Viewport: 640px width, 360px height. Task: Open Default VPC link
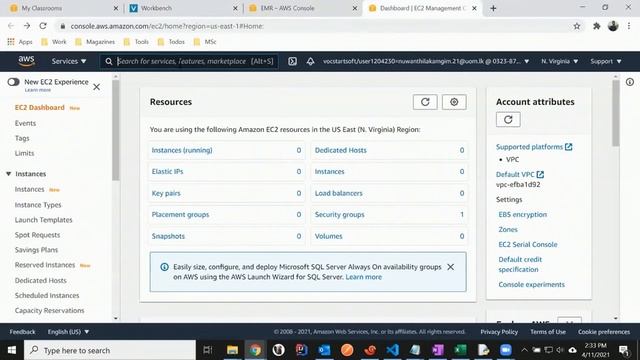(520, 174)
